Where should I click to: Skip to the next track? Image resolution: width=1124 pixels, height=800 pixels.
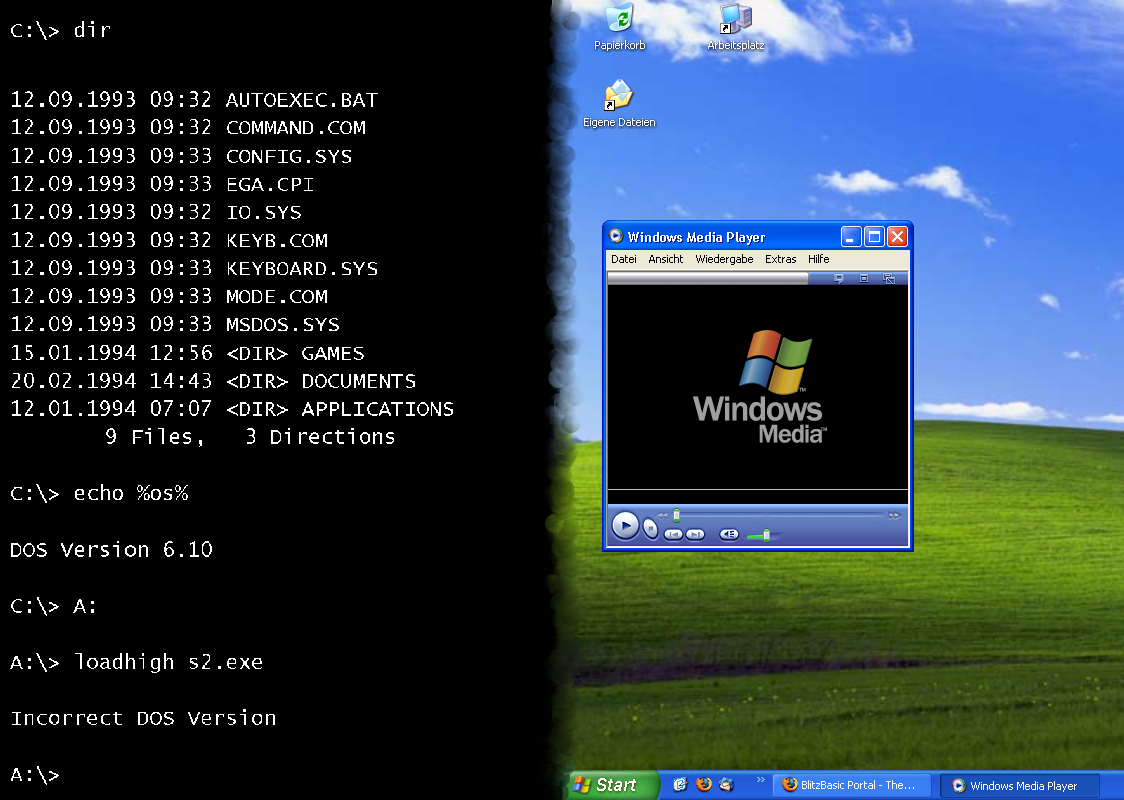[696, 534]
